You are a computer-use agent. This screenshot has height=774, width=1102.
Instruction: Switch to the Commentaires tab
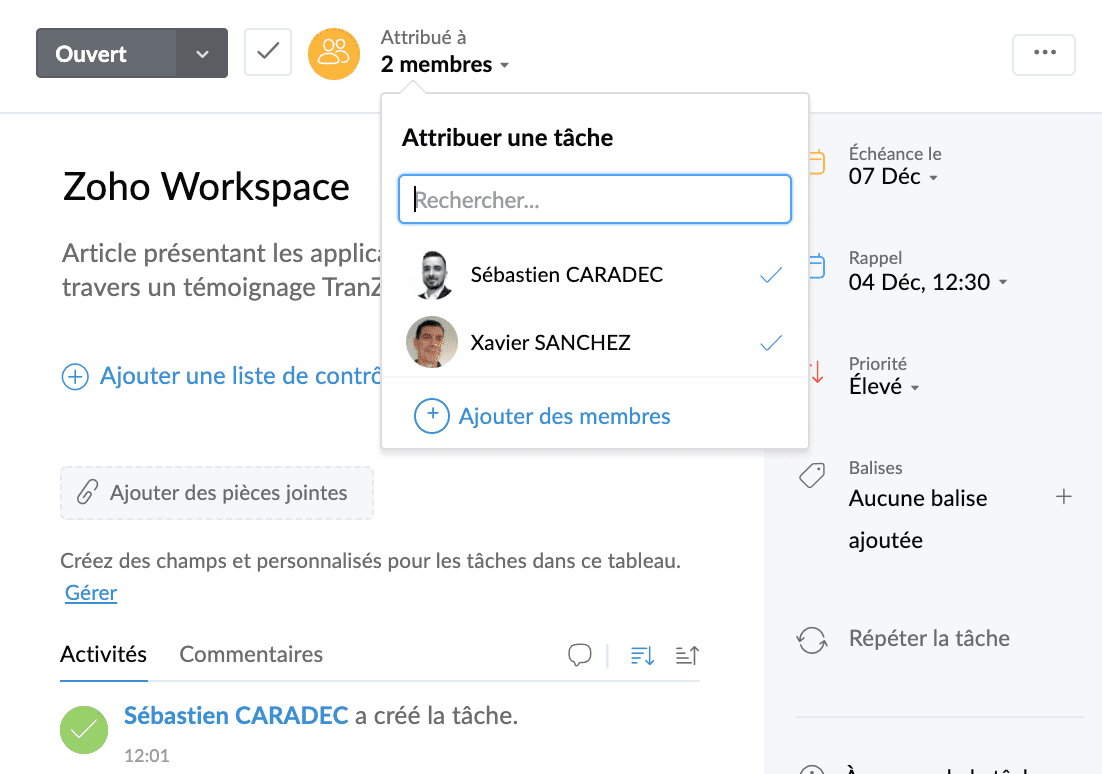(x=251, y=654)
